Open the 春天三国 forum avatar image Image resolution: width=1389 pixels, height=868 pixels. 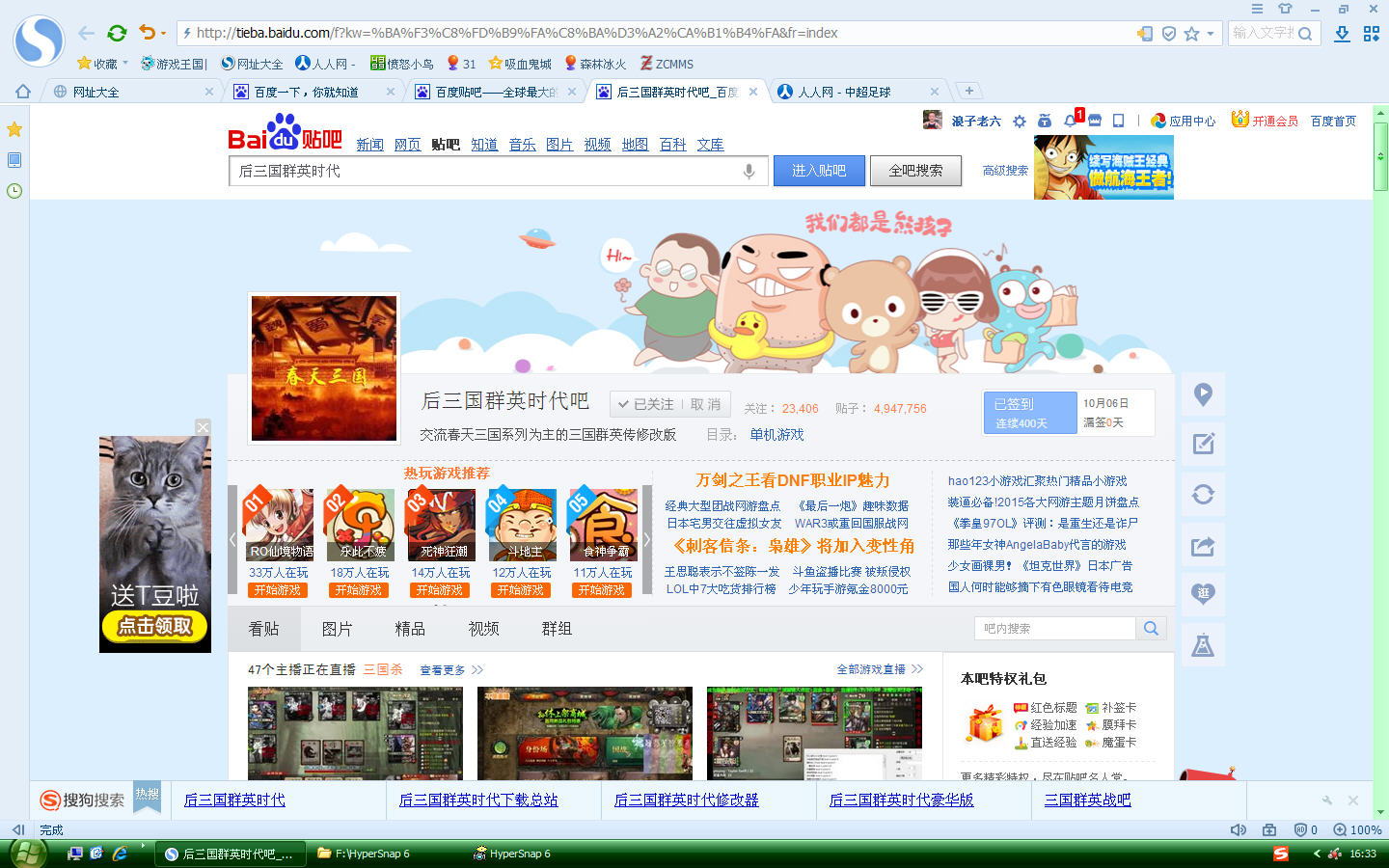[x=324, y=368]
